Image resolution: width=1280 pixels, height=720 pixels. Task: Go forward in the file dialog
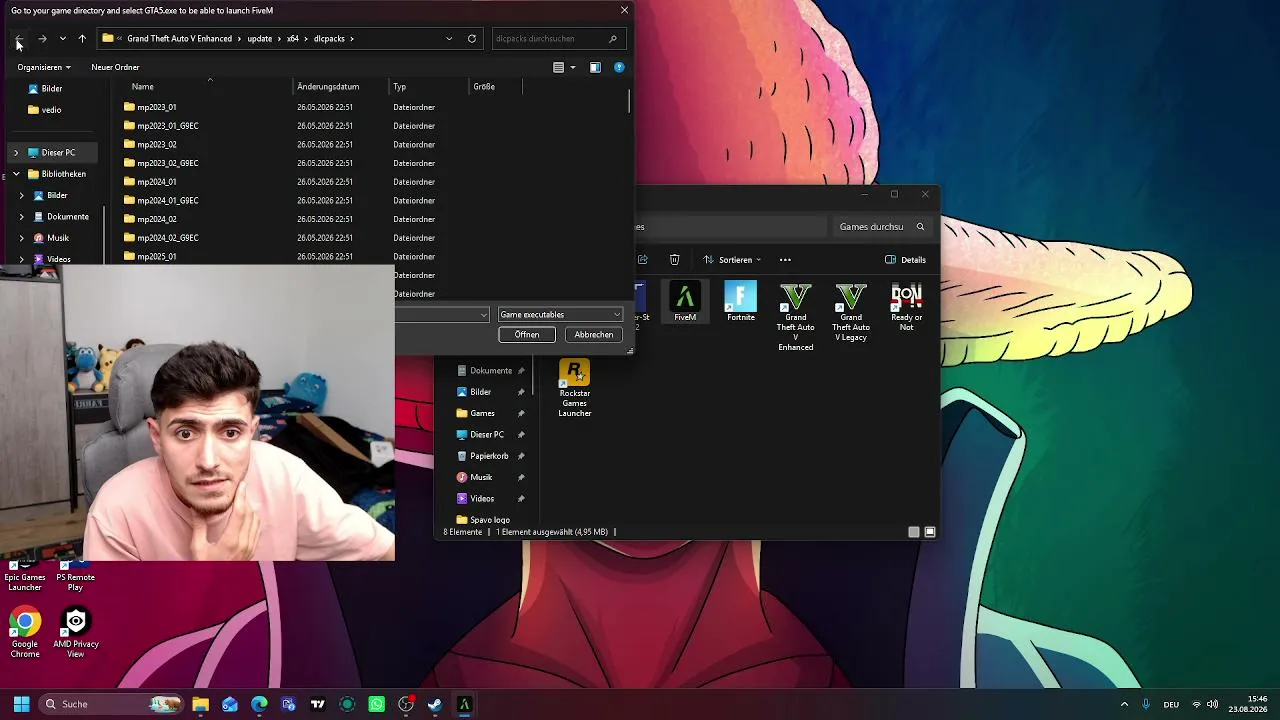point(42,39)
